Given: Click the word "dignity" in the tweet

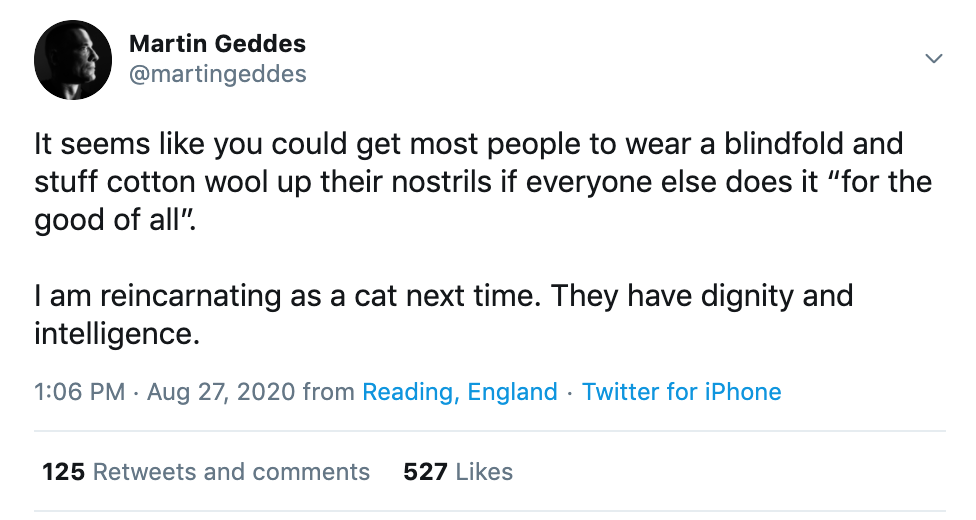Looking at the screenshot, I should (x=735, y=297).
